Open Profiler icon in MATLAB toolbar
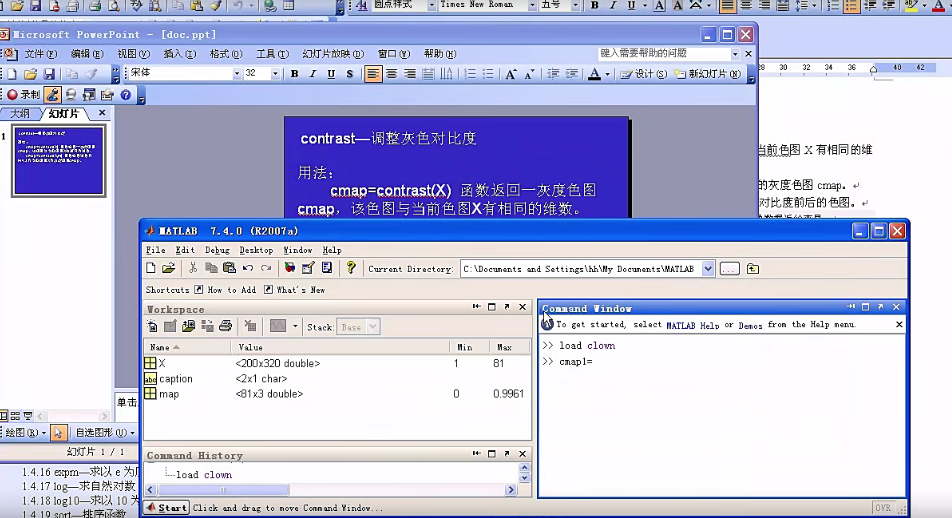 point(327,268)
